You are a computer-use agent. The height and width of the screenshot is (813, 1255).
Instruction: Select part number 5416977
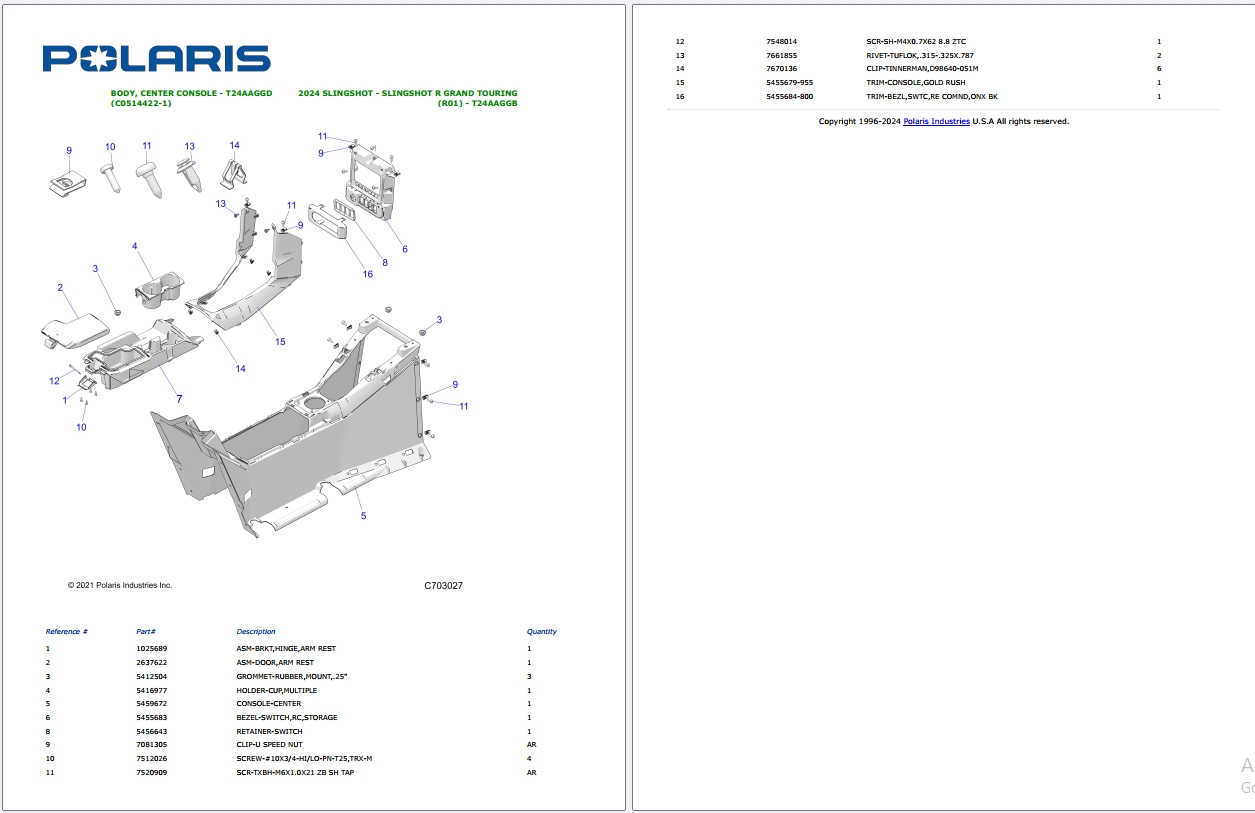[152, 690]
